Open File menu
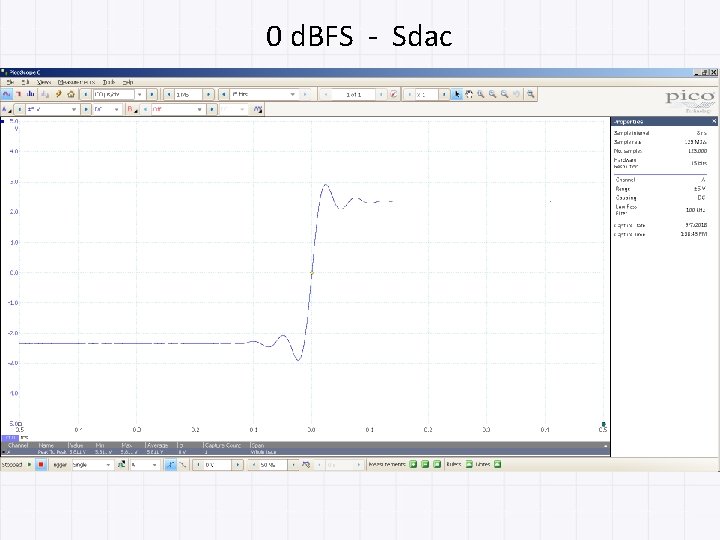The width and height of the screenshot is (720, 540). [x=10, y=82]
